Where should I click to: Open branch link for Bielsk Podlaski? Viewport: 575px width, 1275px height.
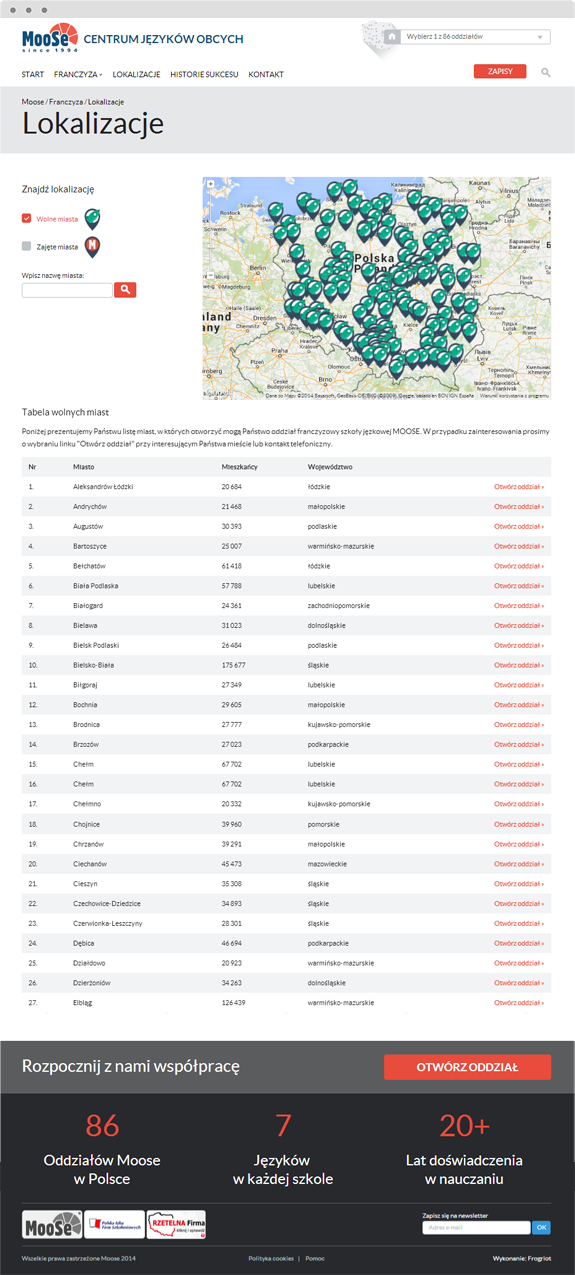[518, 645]
